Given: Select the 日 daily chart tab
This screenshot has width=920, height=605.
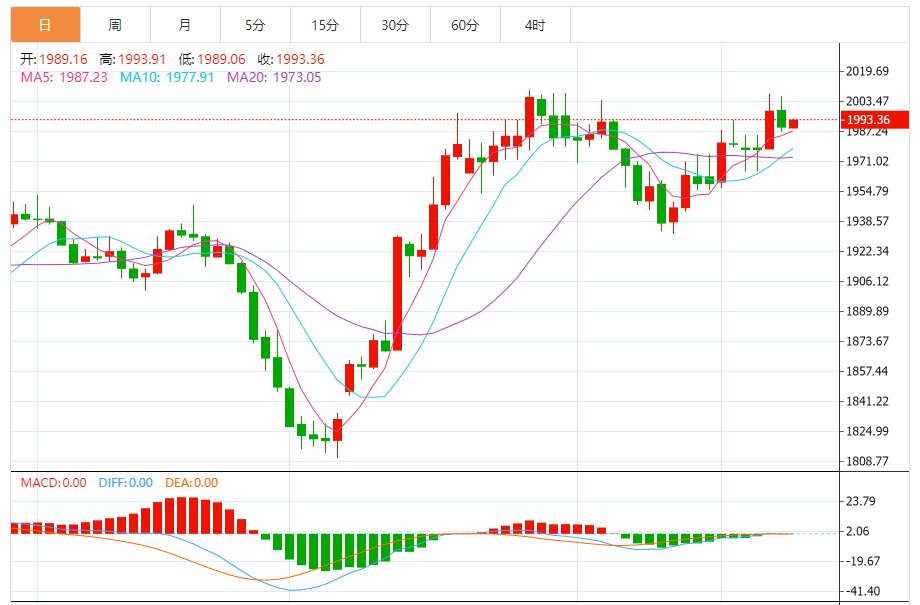Looking at the screenshot, I should (45, 25).
